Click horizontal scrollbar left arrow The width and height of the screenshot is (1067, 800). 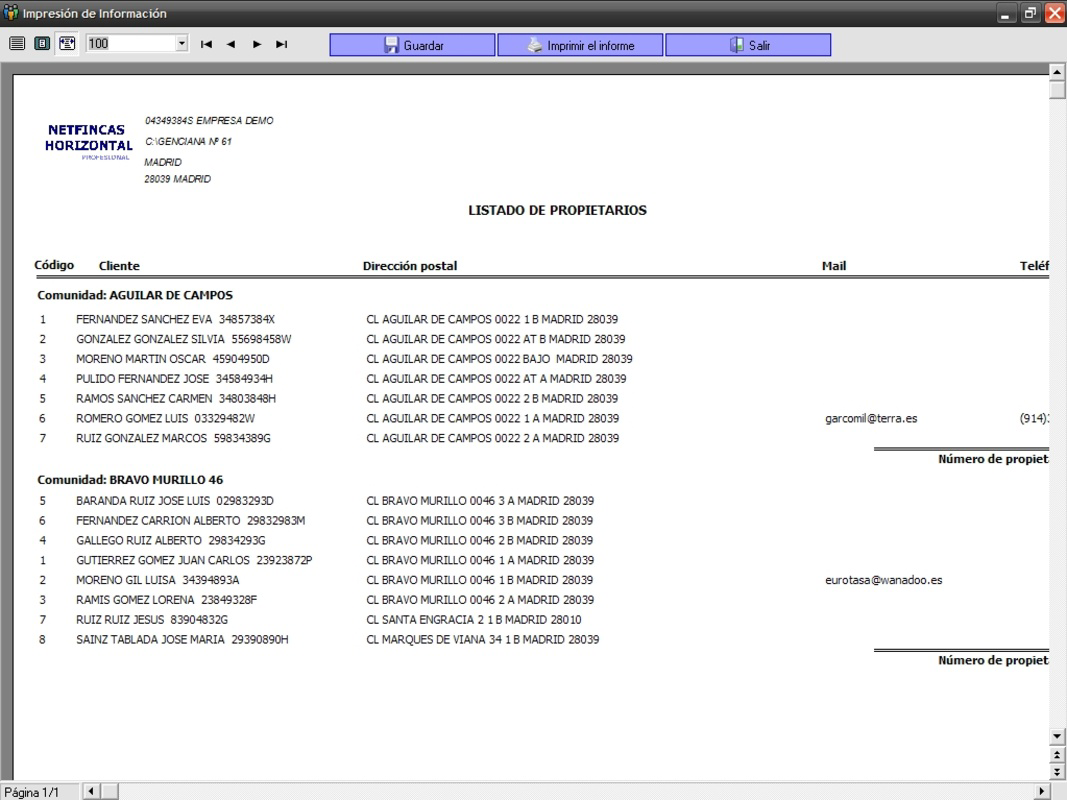click(91, 791)
